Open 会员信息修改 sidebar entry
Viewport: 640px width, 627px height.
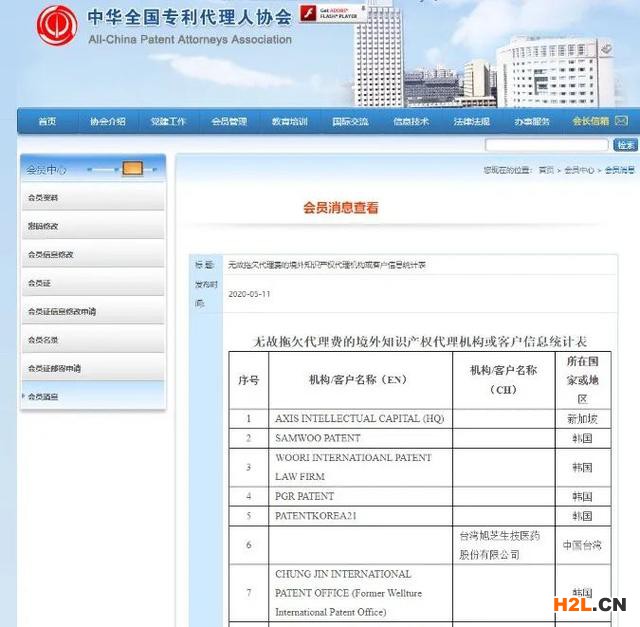pyautogui.click(x=51, y=255)
